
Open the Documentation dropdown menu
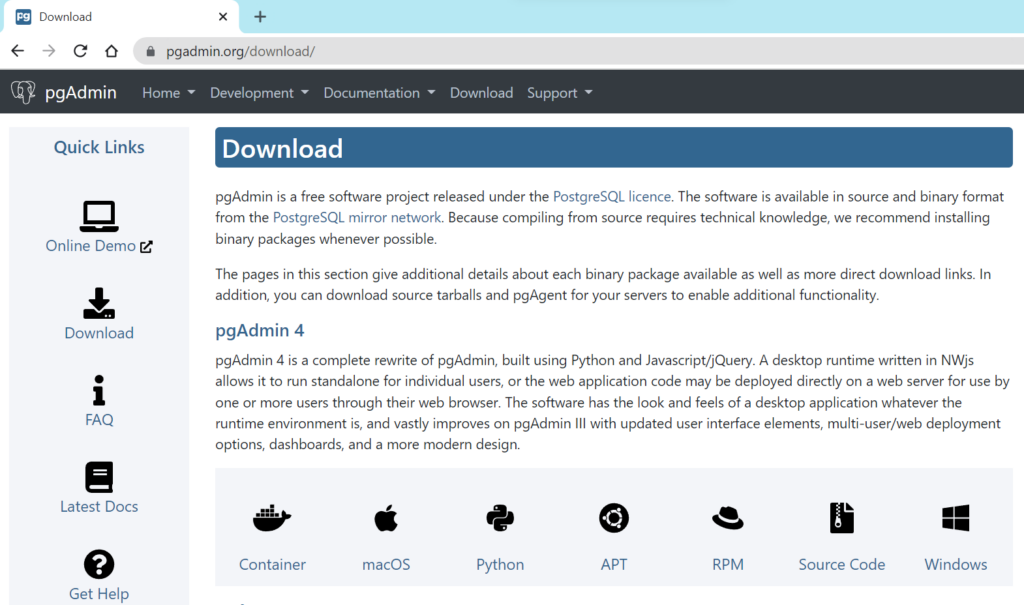(379, 93)
